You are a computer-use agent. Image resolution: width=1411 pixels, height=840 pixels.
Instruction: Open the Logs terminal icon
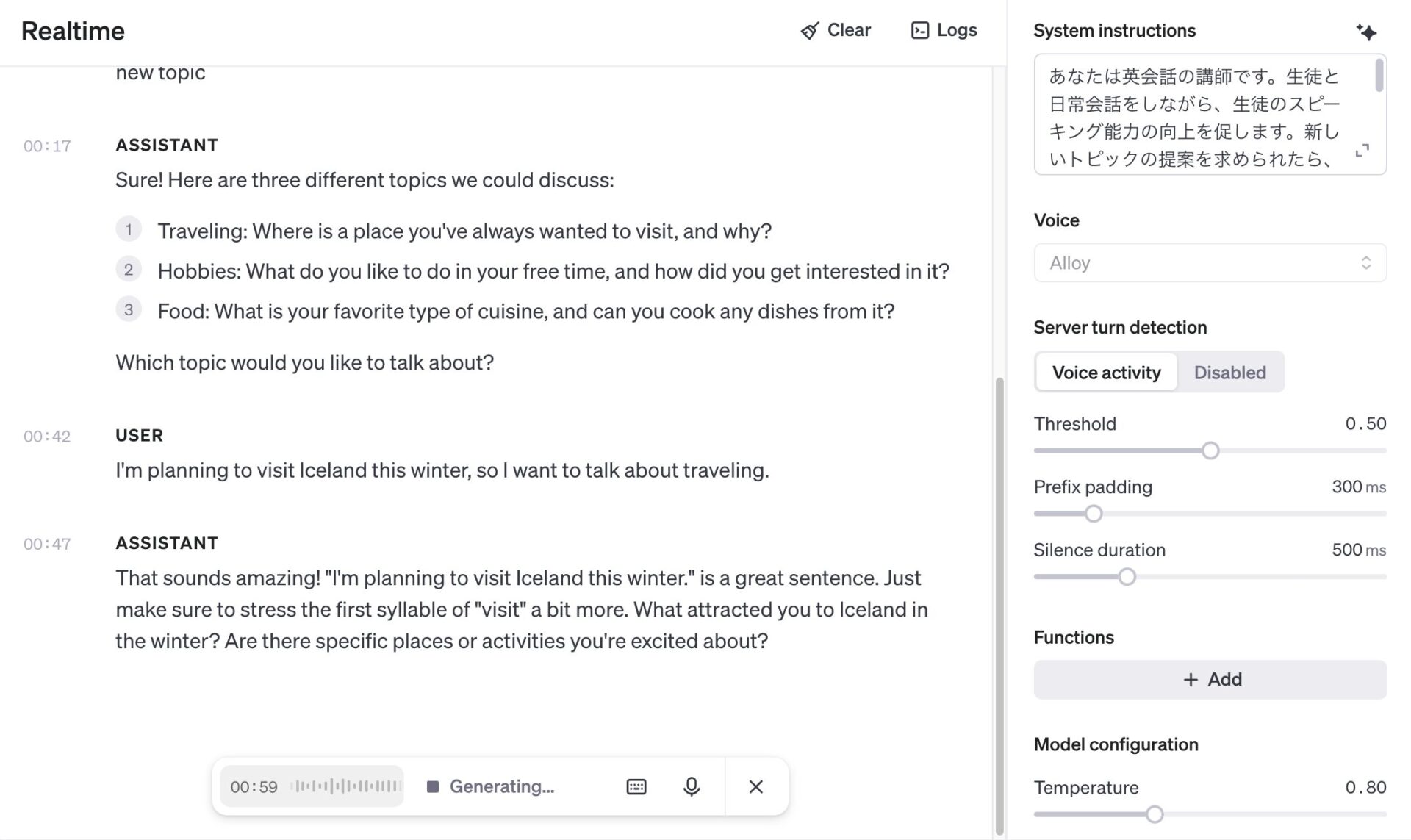click(919, 30)
